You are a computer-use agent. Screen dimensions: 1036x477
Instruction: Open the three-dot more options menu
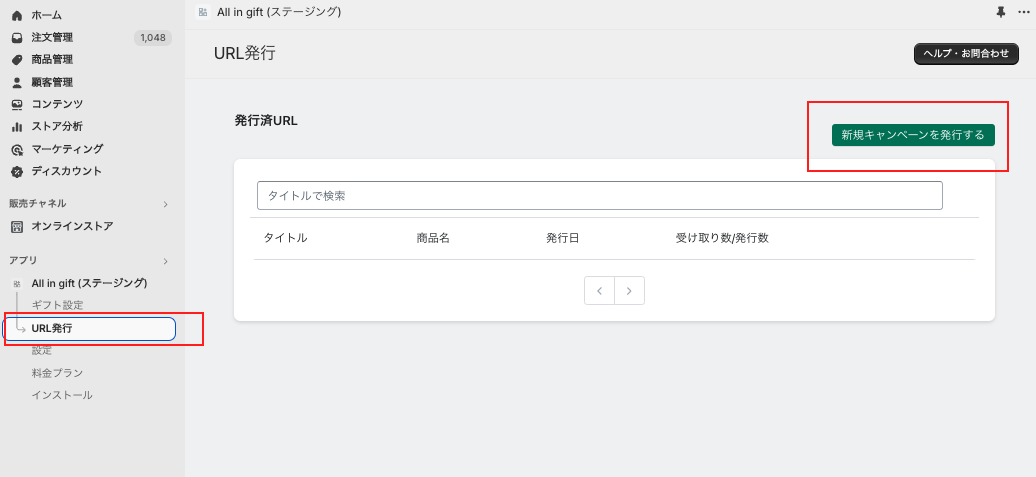[1023, 12]
